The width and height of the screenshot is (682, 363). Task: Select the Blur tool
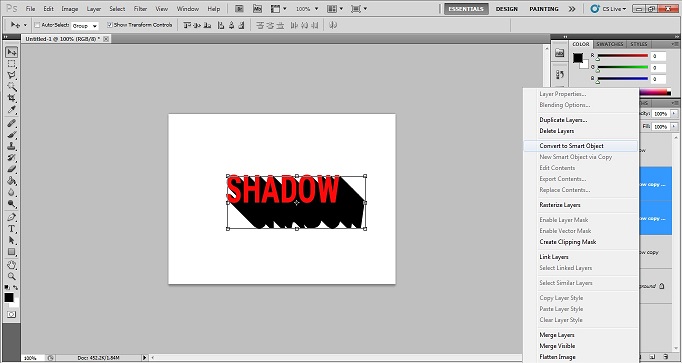[x=12, y=192]
